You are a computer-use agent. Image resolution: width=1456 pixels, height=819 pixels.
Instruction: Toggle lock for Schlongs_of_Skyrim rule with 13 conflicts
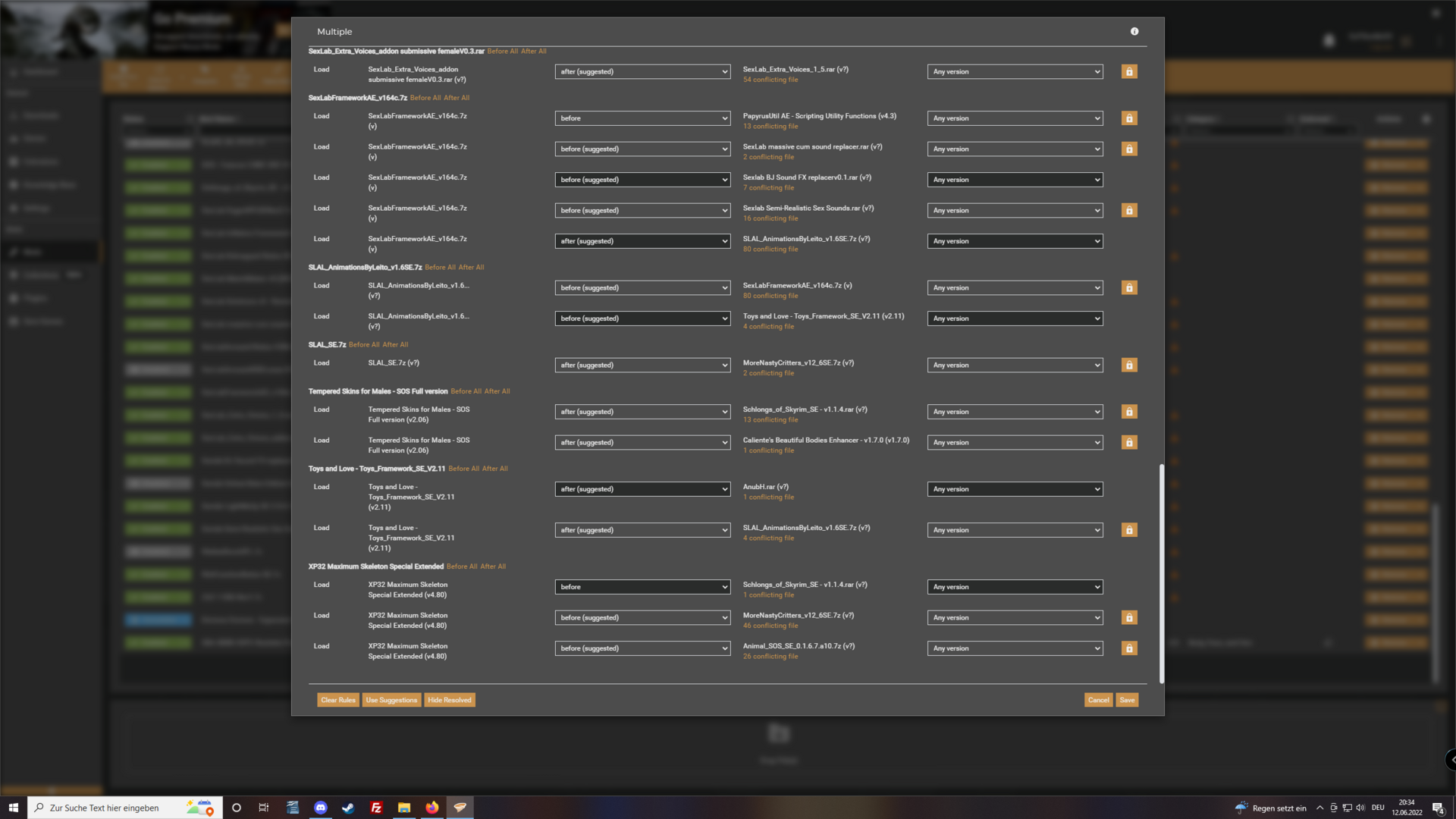tap(1129, 412)
